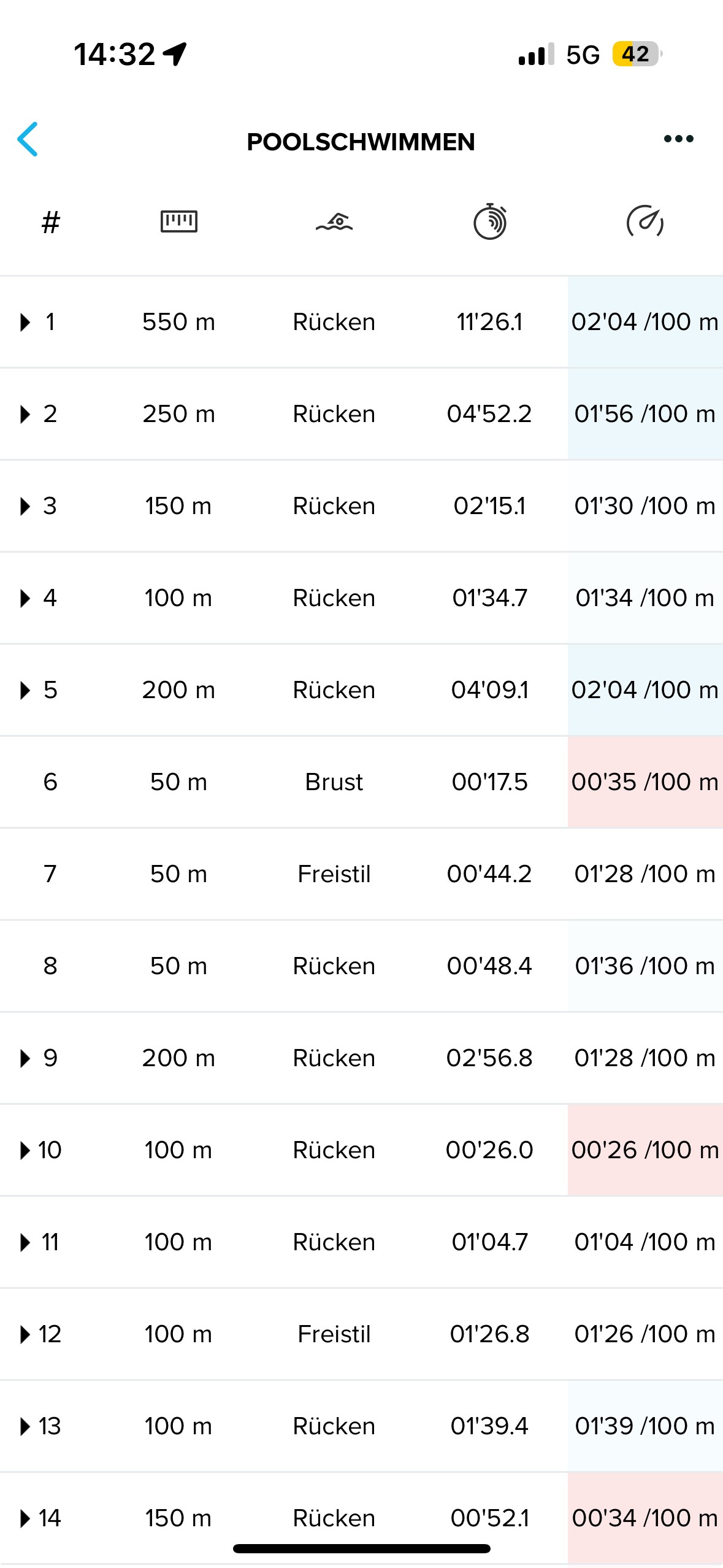Tap the location arrow in status bar
This screenshot has width=723, height=1568.
175,54
